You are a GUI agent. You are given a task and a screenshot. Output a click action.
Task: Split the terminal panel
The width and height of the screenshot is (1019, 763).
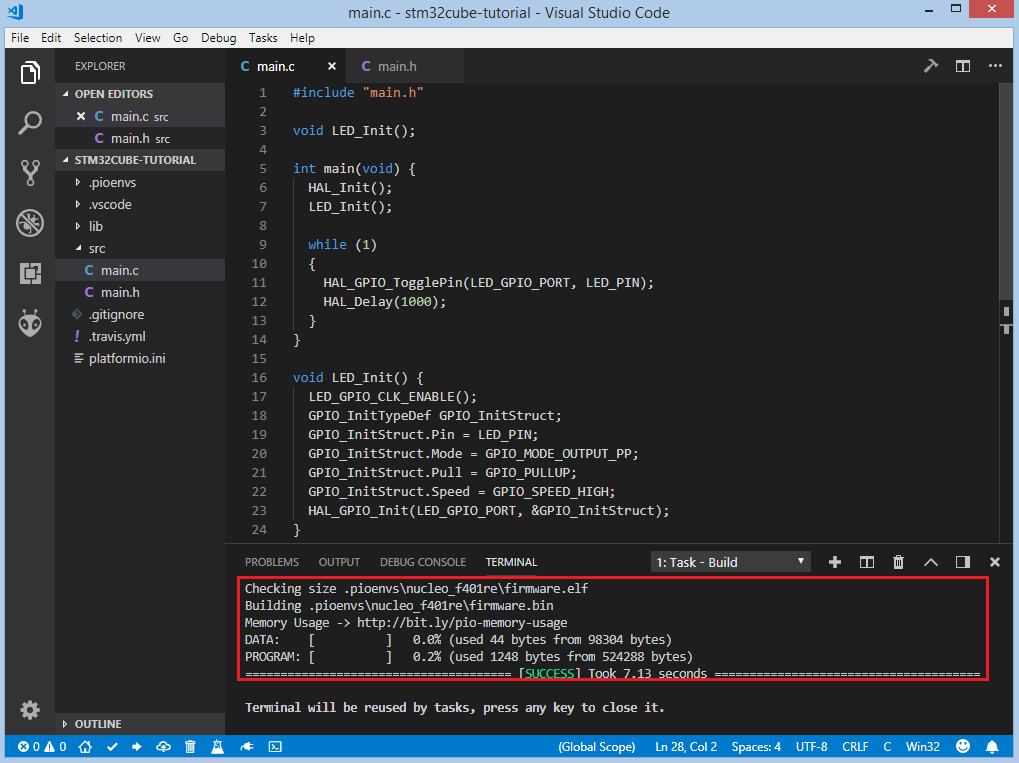click(x=866, y=562)
